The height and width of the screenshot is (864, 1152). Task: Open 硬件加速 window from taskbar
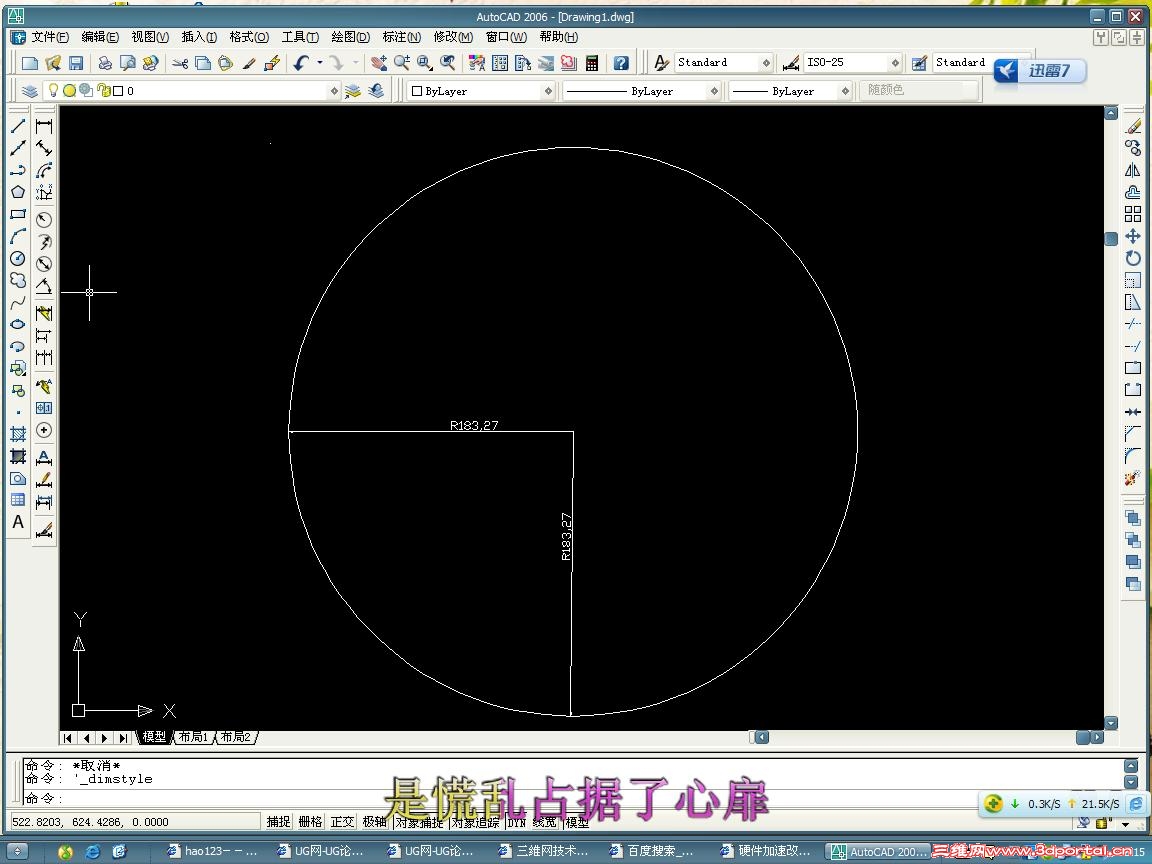764,851
